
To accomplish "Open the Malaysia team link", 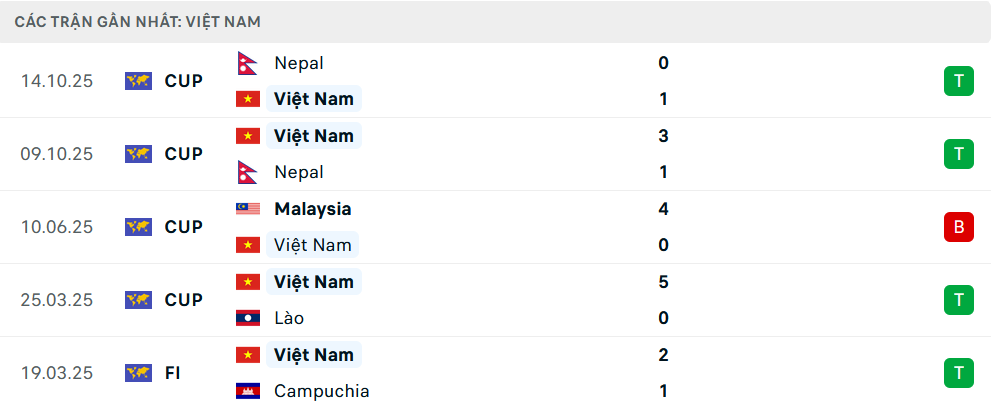I will [312, 209].
